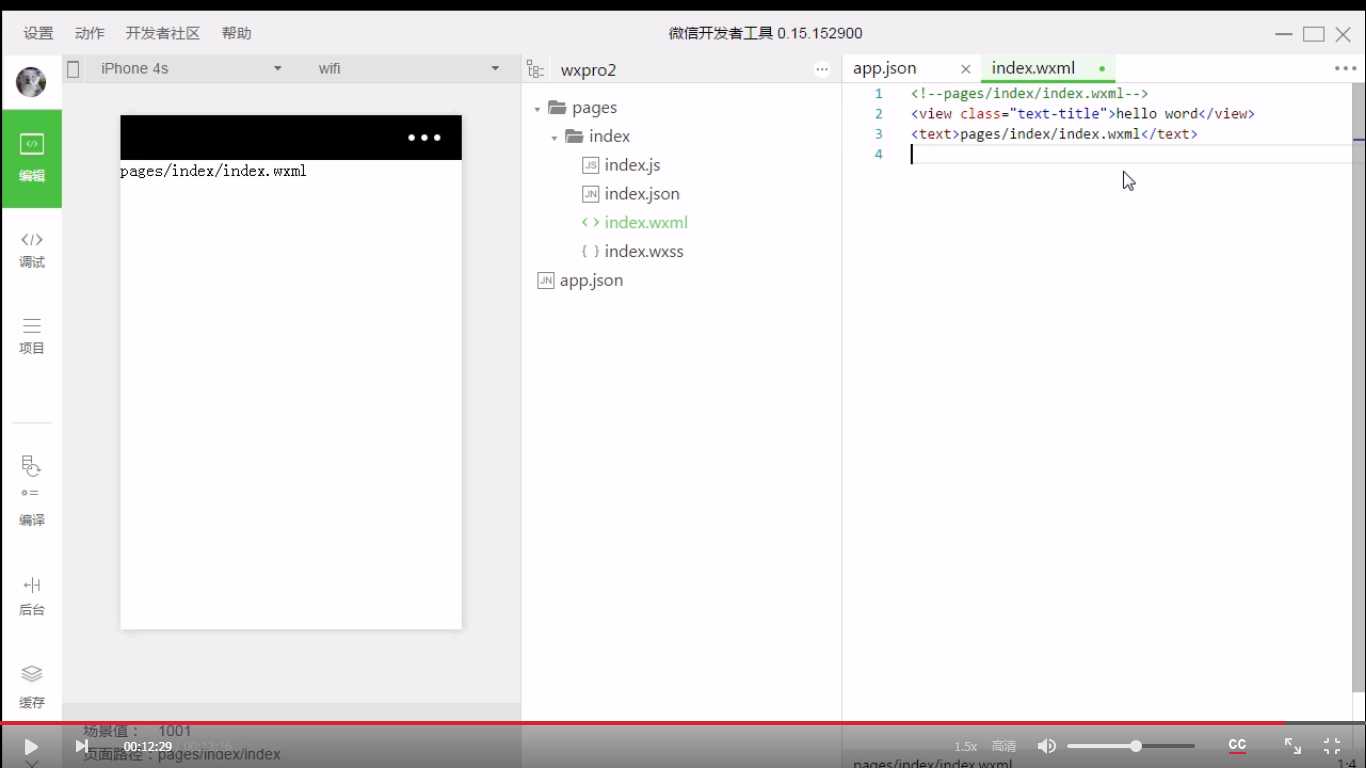Click the unsaved dot on index.wxml tab

pyautogui.click(x=1101, y=69)
